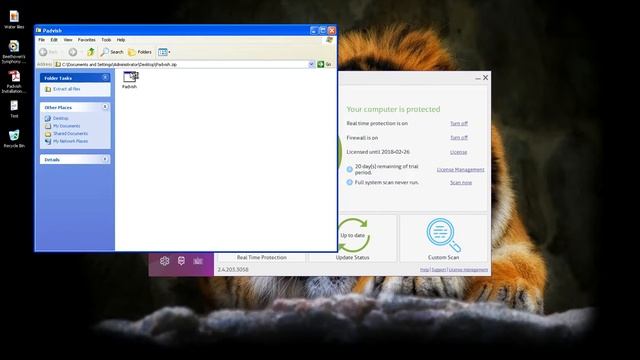Open the Views dropdown in Explorer toolbar
Image resolution: width=640 pixels, height=360 pixels.
(x=164, y=52)
